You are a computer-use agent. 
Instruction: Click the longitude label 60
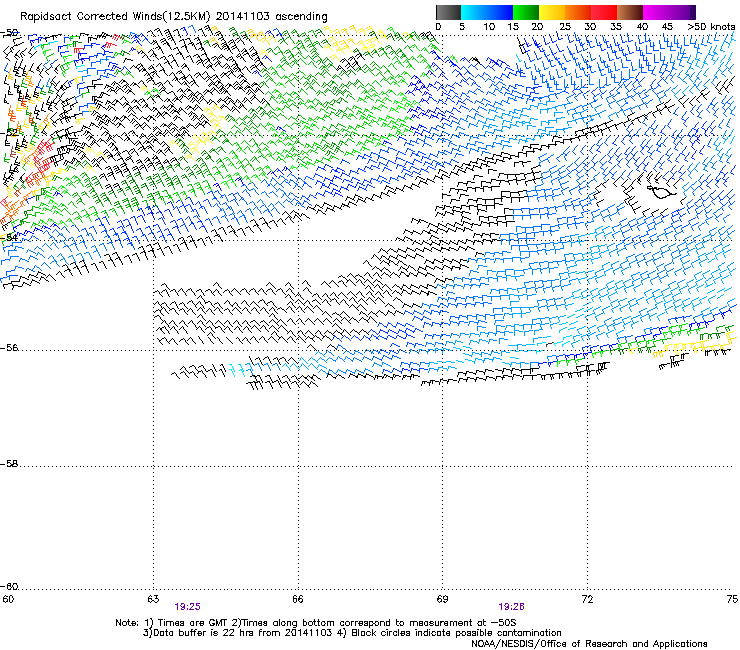(x=8, y=599)
